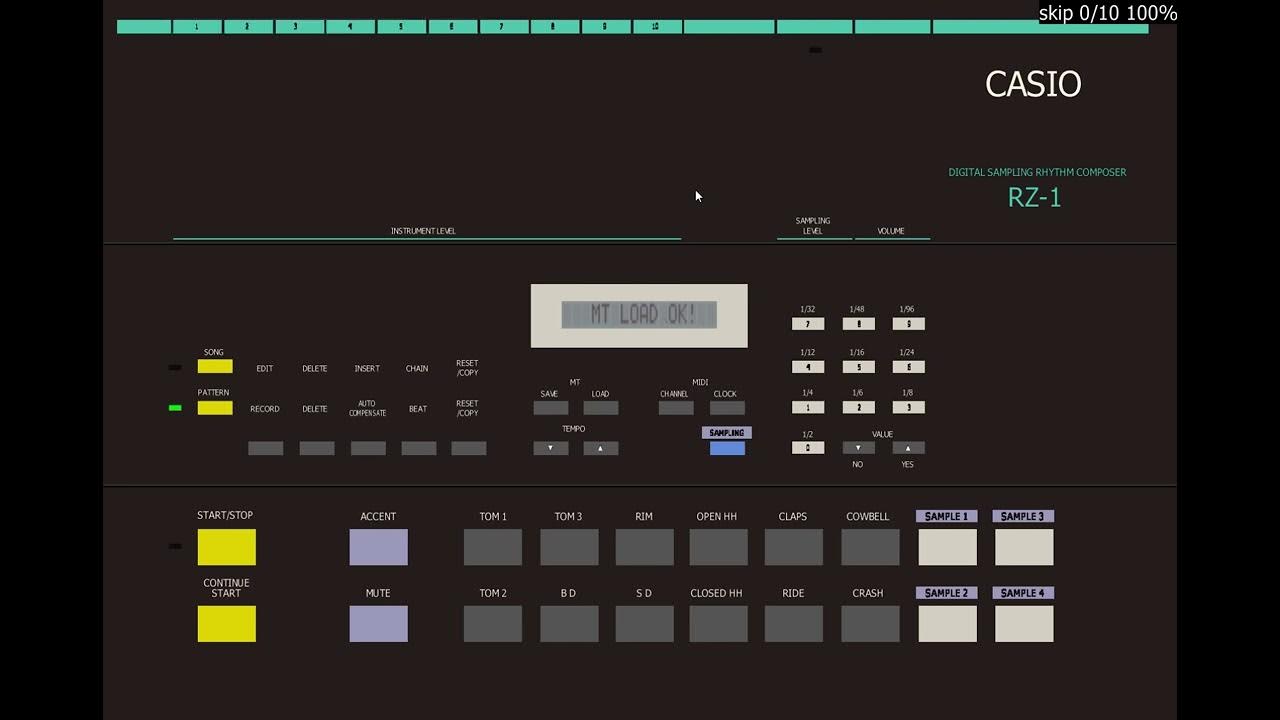
Task: Tap keypad 9 for 1/96 quantize
Action: point(908,324)
